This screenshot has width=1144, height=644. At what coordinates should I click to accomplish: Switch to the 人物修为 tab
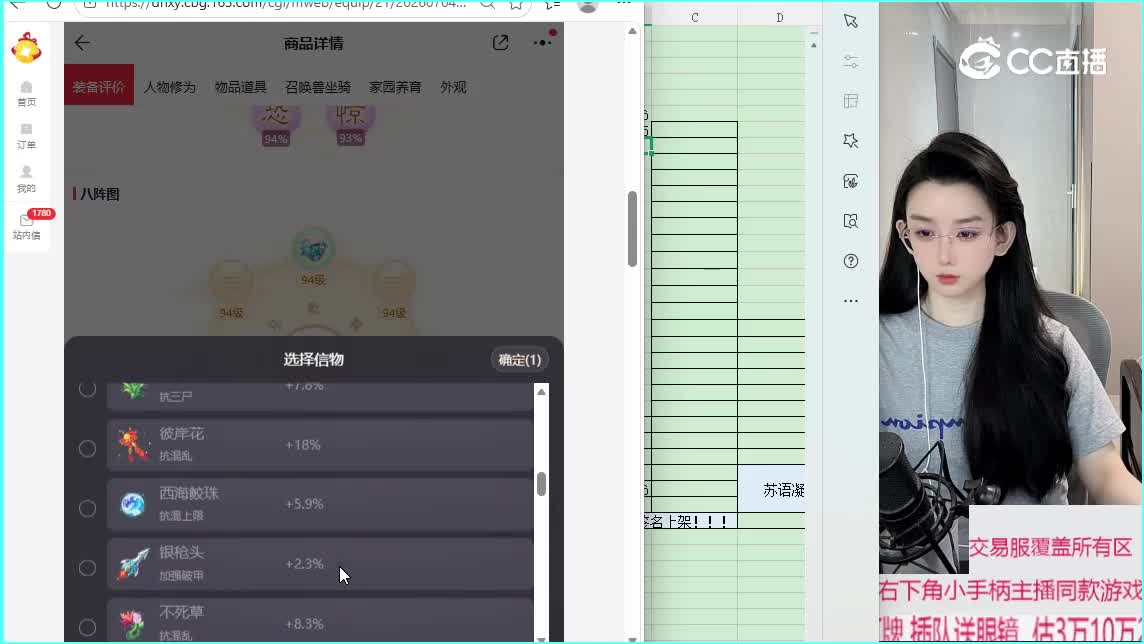pos(170,87)
